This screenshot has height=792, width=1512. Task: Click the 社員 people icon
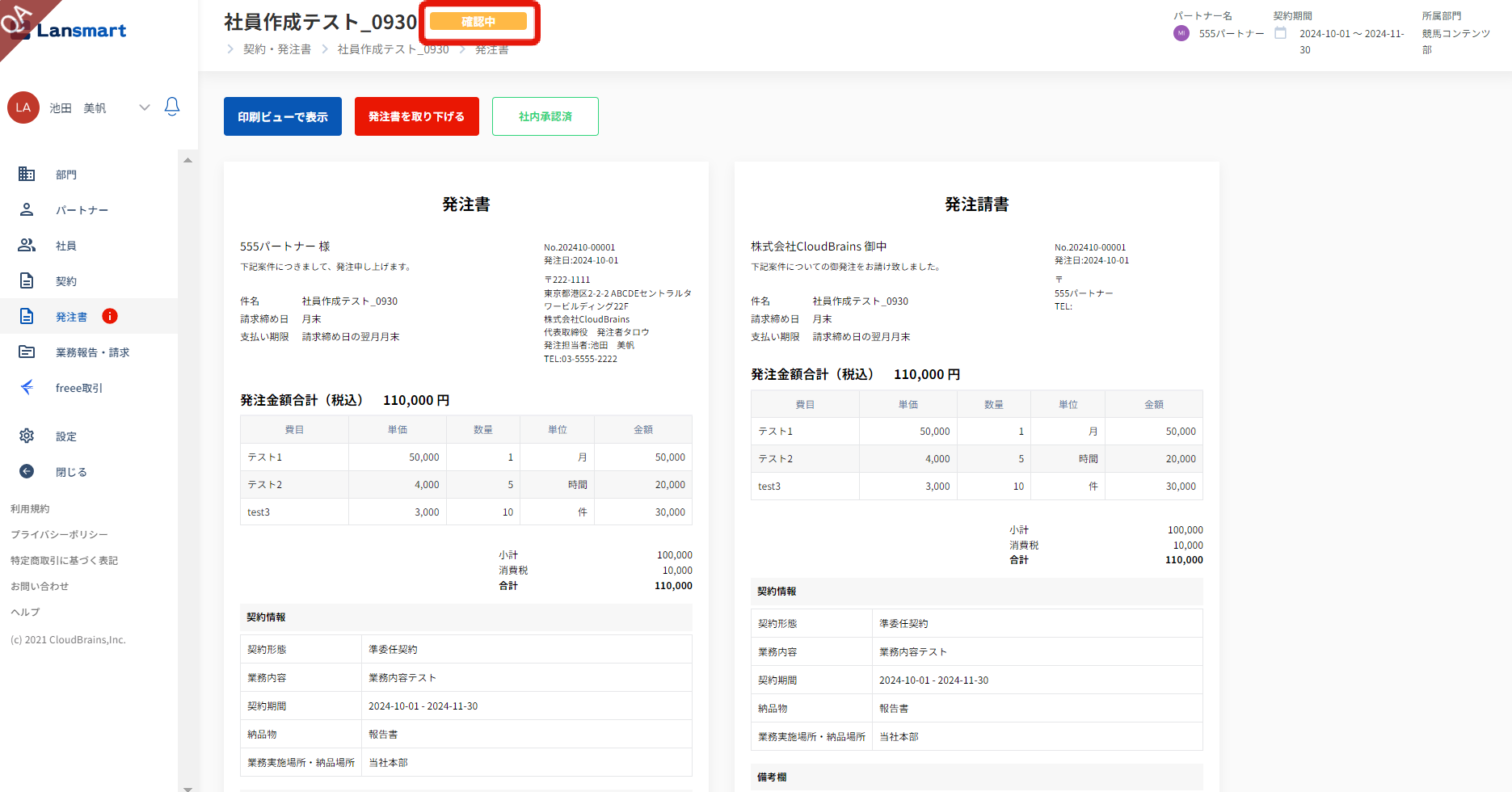pos(27,245)
